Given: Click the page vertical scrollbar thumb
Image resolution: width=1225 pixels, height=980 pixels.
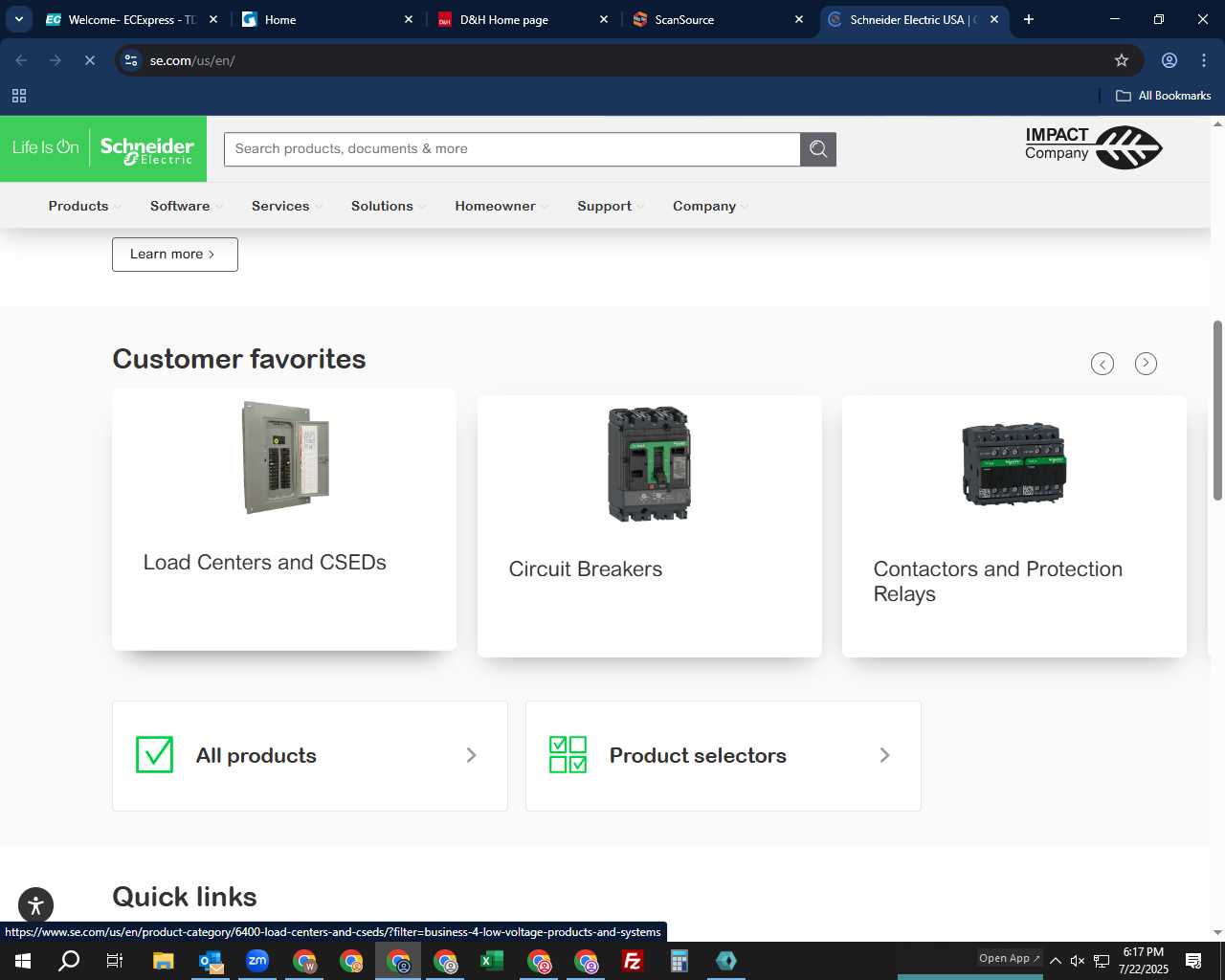Looking at the screenshot, I should click(1217, 411).
